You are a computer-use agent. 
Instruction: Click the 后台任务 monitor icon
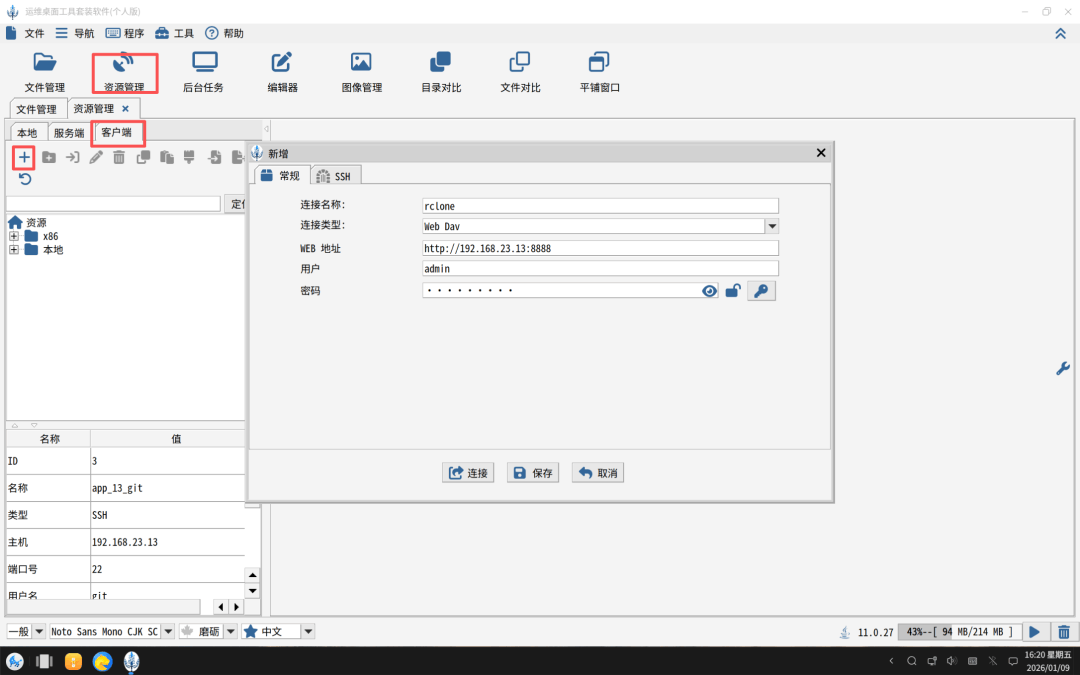[x=205, y=62]
